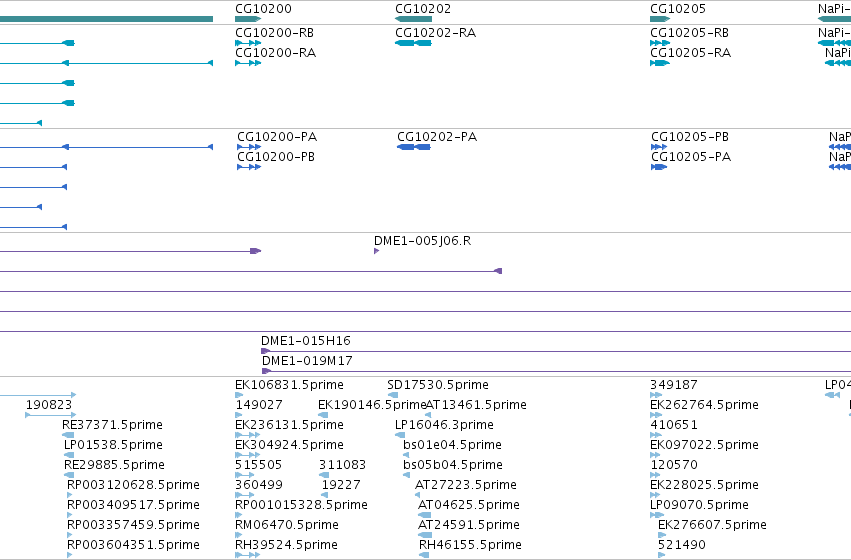
Task: Click EST label RM06470.5prime
Action: [287, 525]
